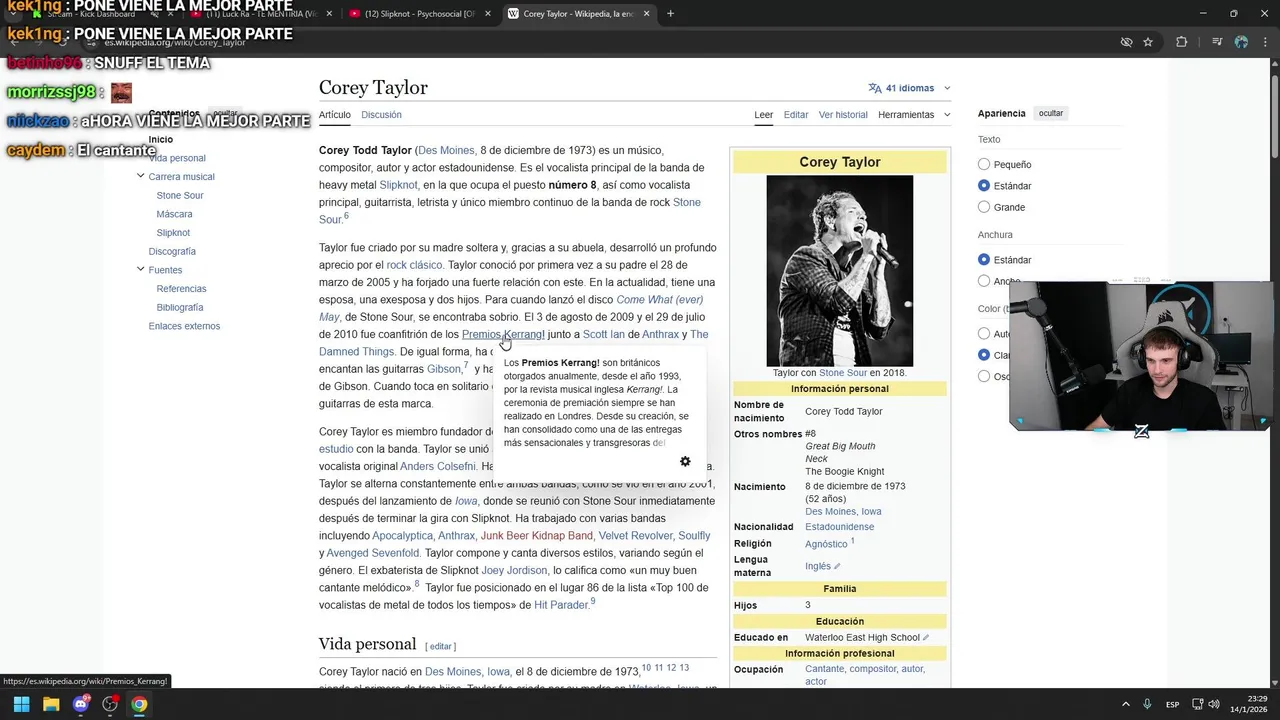Viewport: 1280px width, 720px height.
Task: Select the Grande text size option
Action: tap(984, 207)
